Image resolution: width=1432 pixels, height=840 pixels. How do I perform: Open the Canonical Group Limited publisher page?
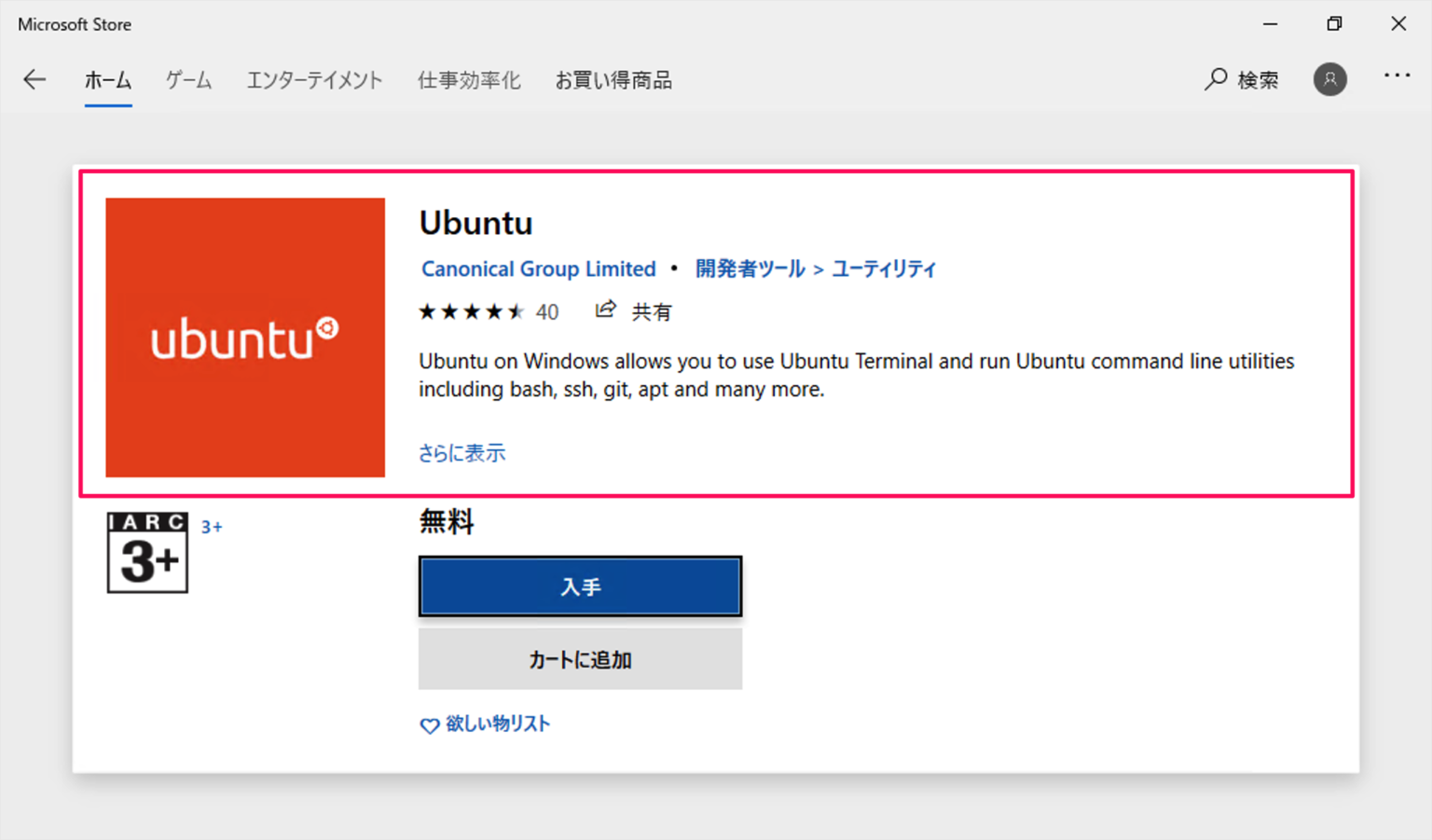pos(538,269)
